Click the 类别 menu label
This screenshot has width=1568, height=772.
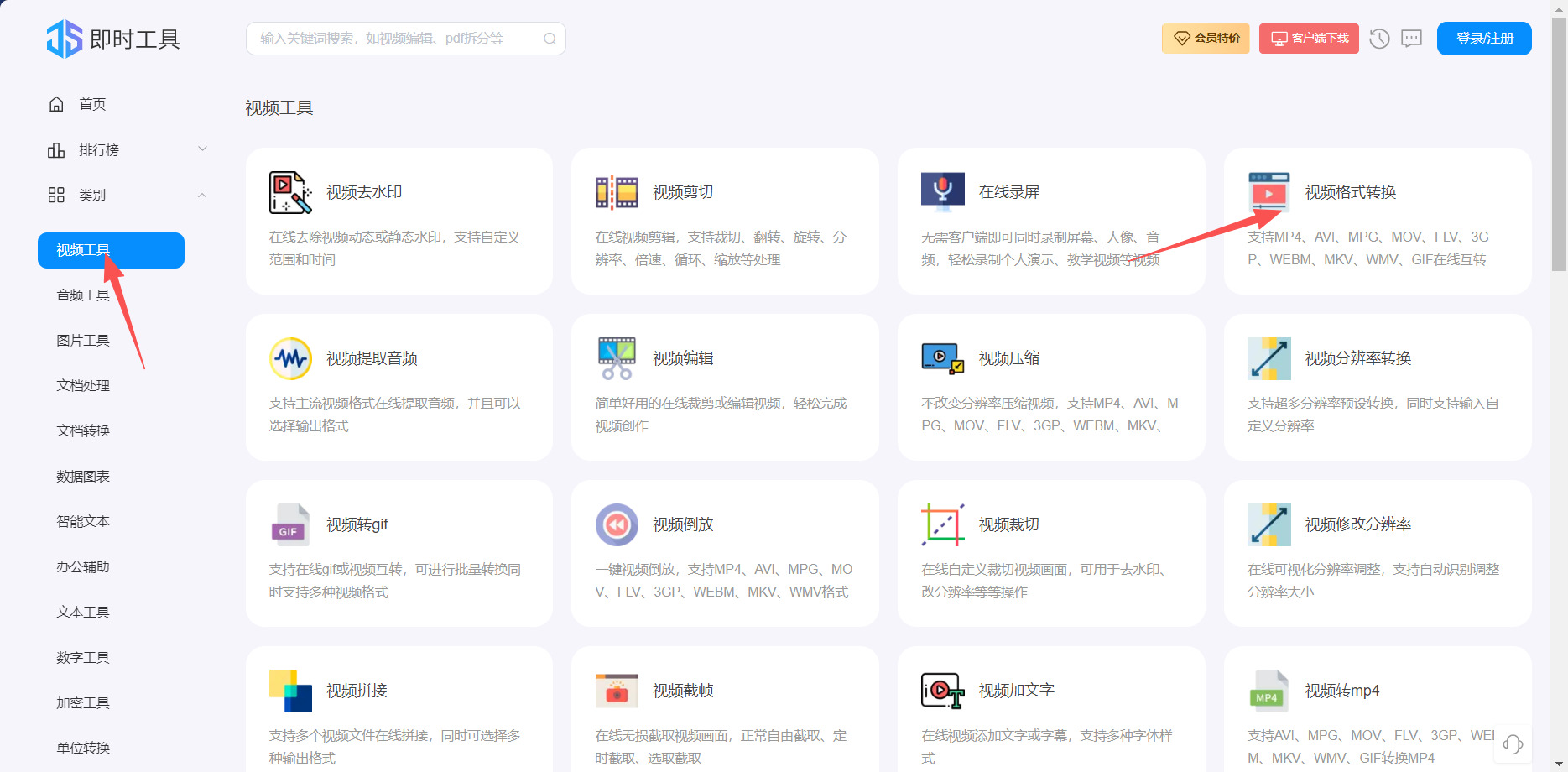(92, 195)
